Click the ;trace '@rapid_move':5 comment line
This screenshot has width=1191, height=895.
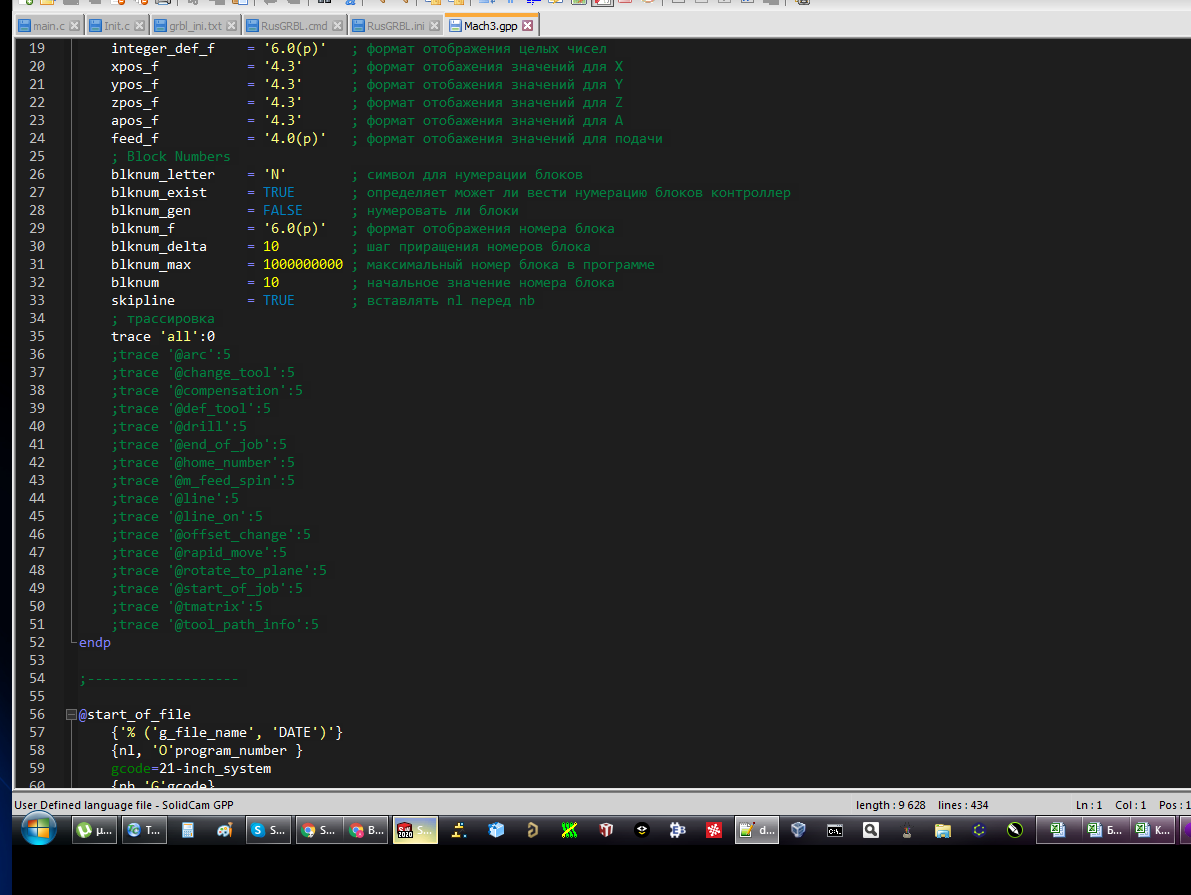(x=199, y=552)
